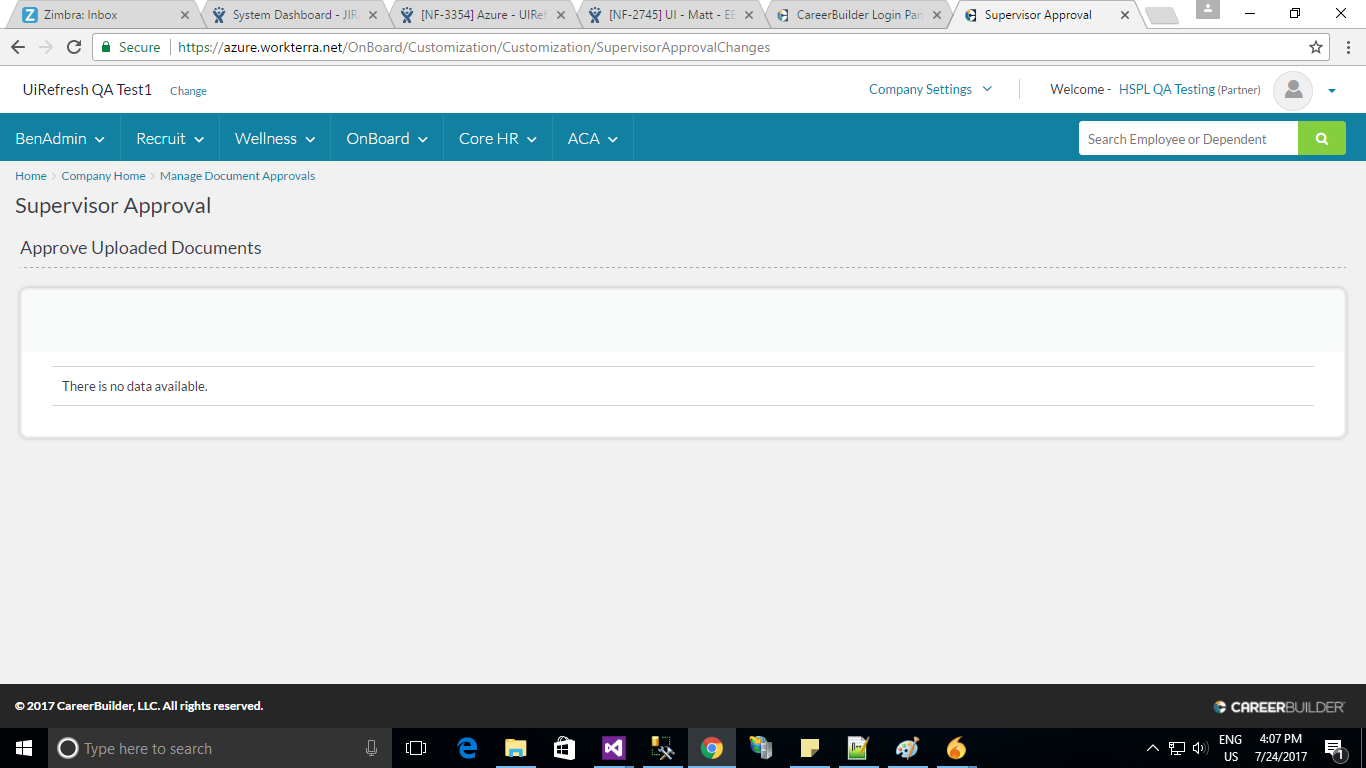This screenshot has width=1366, height=768.
Task: Open File Explorer in the taskbar
Action: click(515, 748)
